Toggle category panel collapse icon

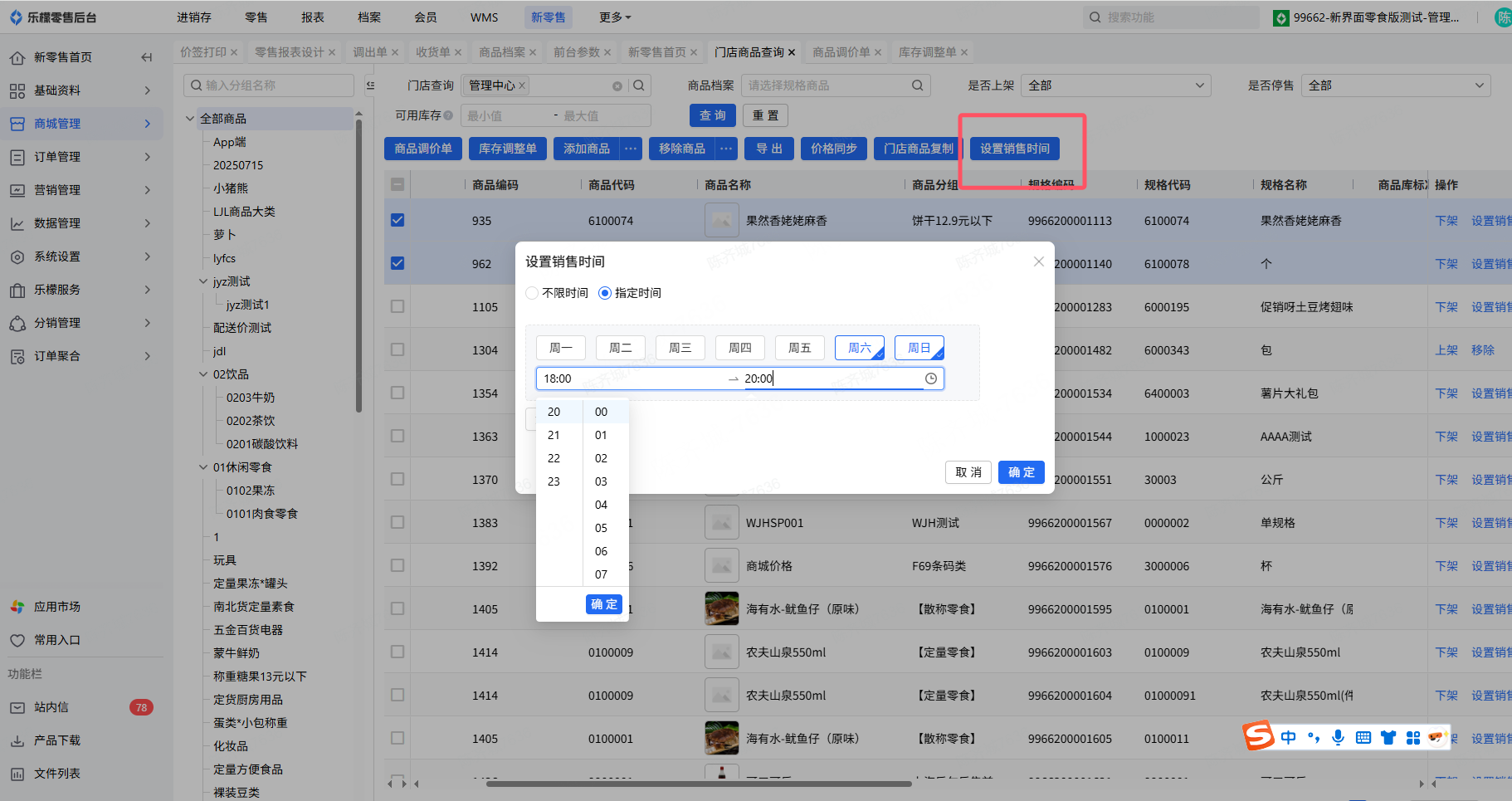point(370,85)
